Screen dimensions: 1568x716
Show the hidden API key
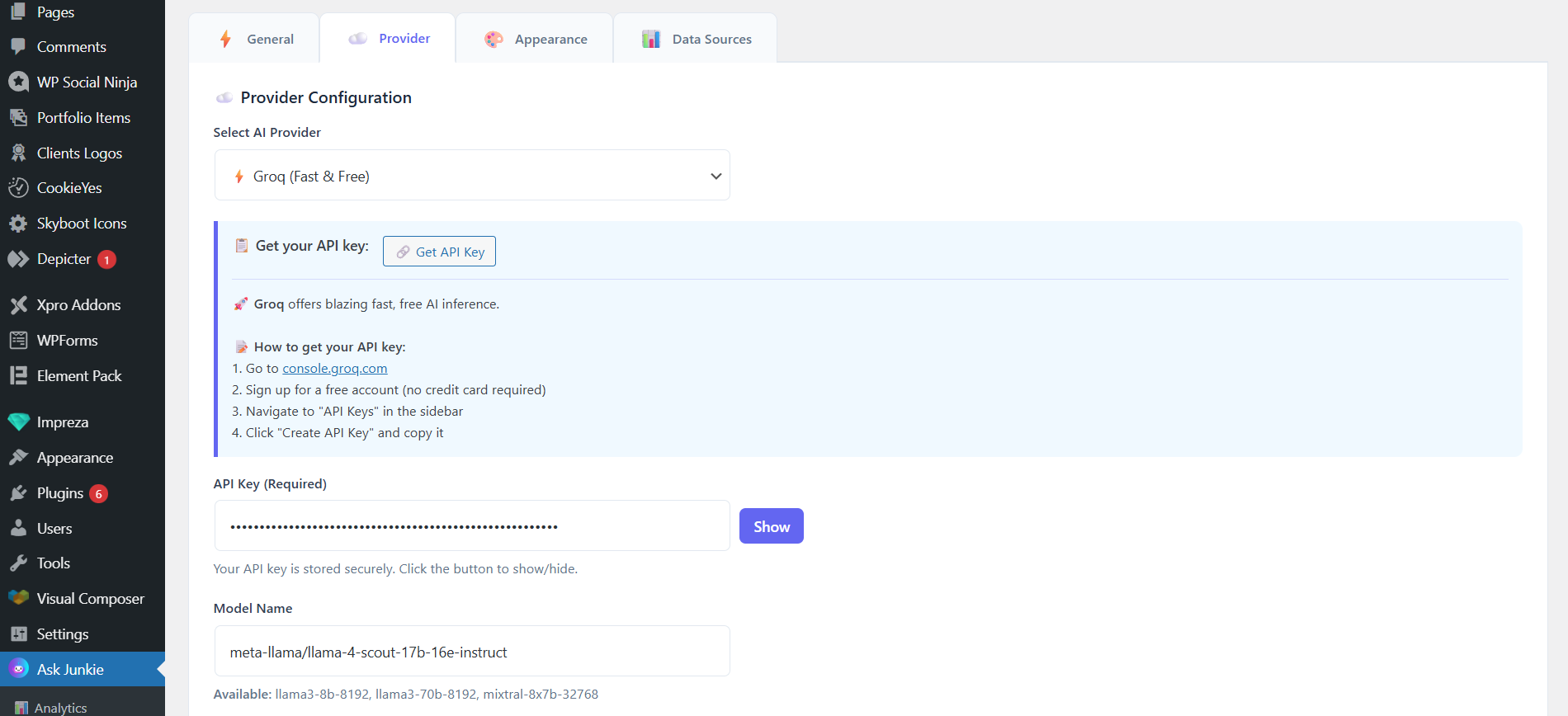tap(771, 526)
